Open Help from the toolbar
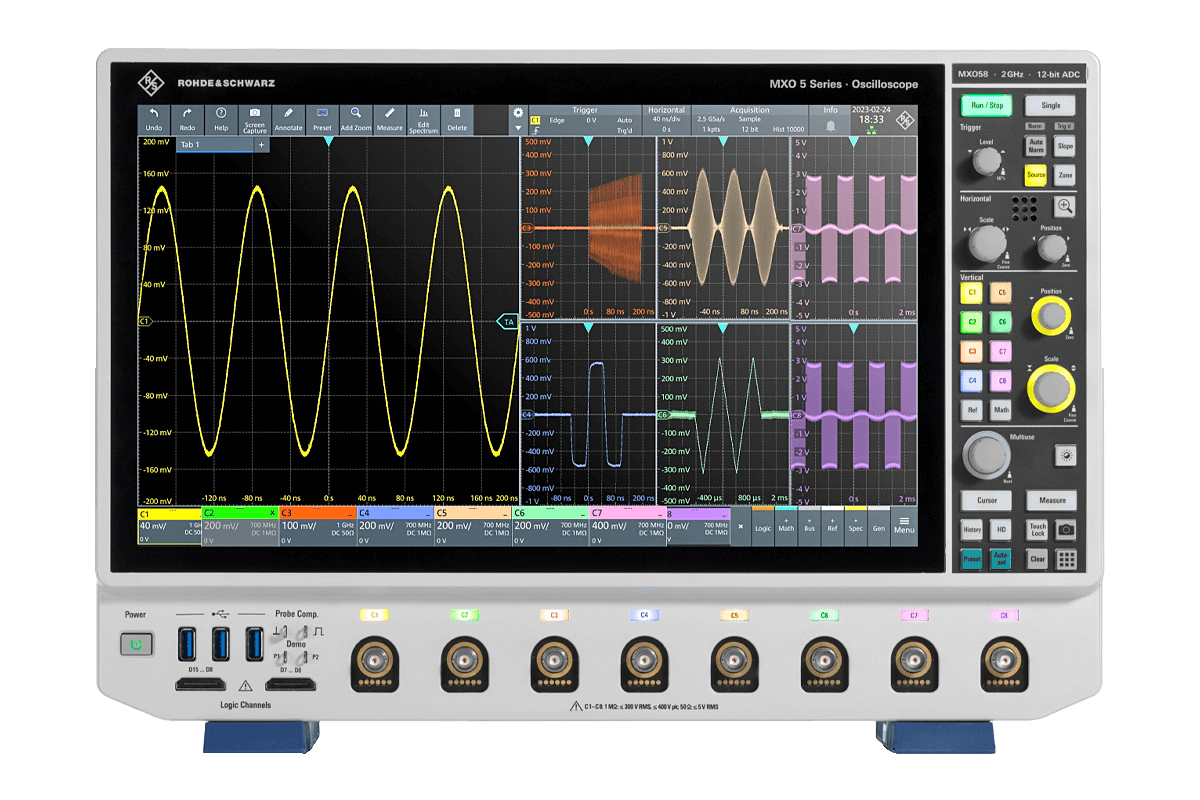The width and height of the screenshot is (1200, 800). 221,120
